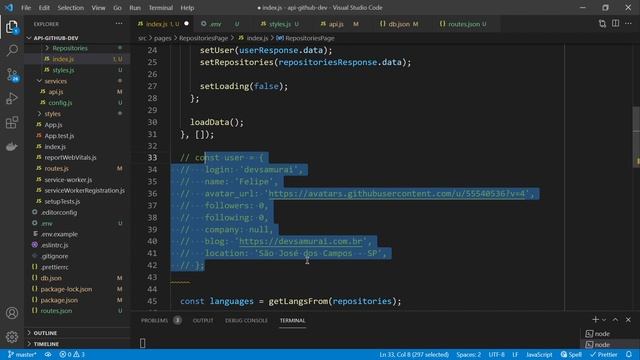This screenshot has height=360, width=640.
Task: Click errors and warnings status indicator
Action: click(72, 354)
